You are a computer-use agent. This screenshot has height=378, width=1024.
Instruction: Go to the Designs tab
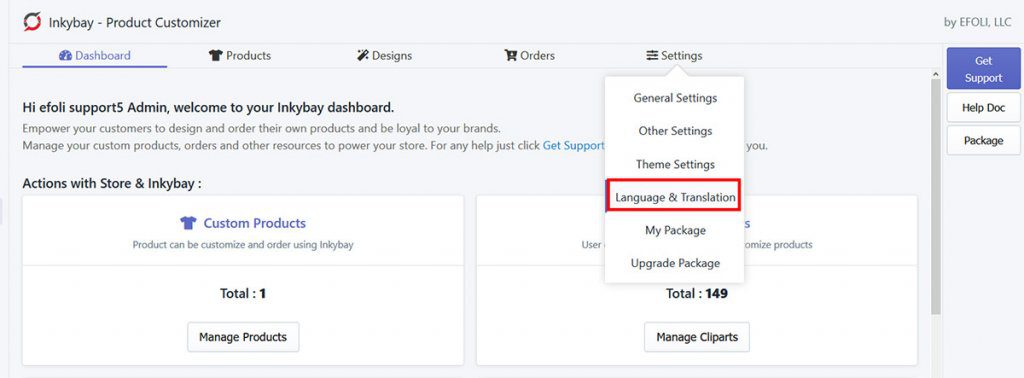[385, 55]
